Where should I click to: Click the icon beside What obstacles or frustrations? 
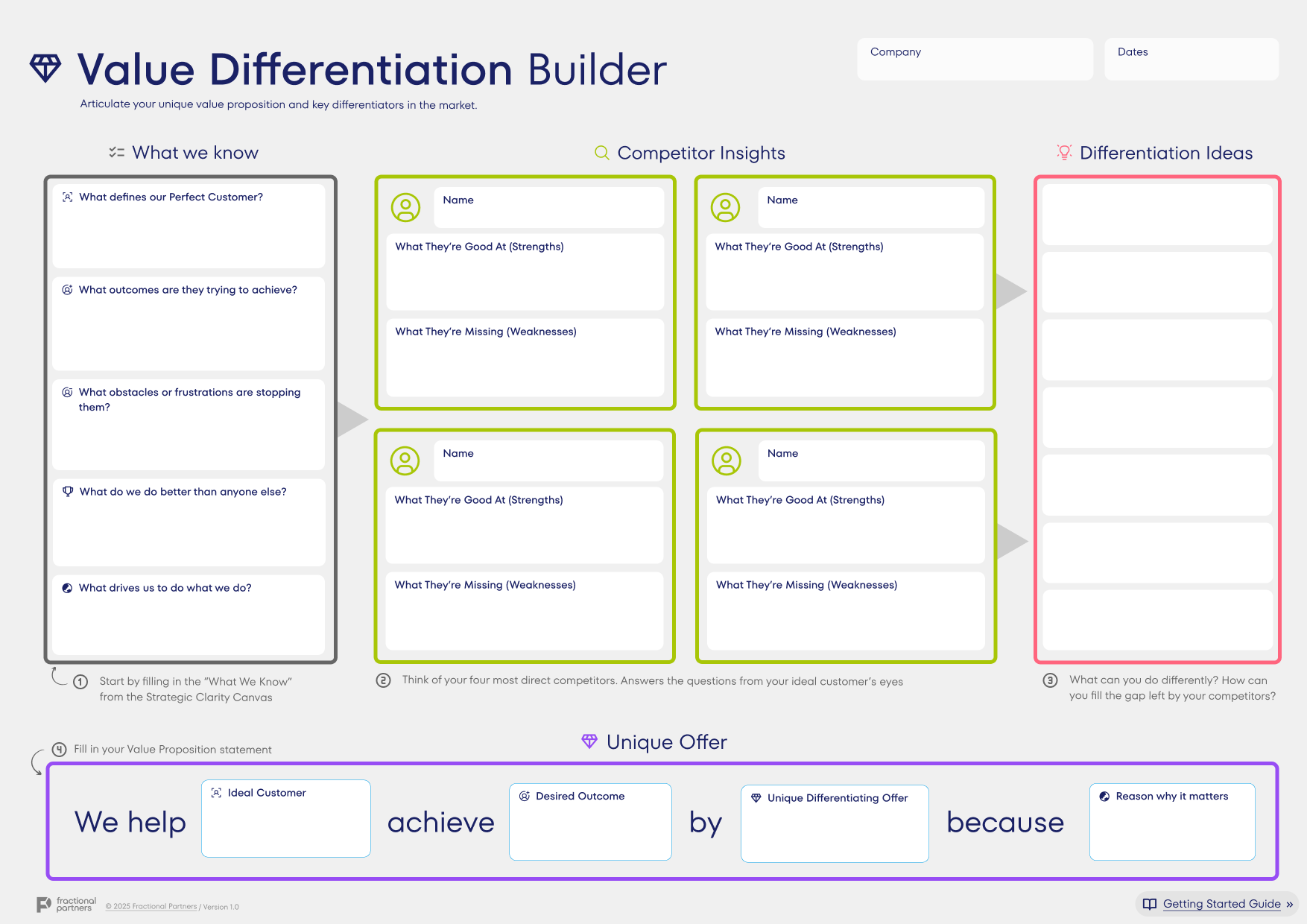pyautogui.click(x=67, y=392)
